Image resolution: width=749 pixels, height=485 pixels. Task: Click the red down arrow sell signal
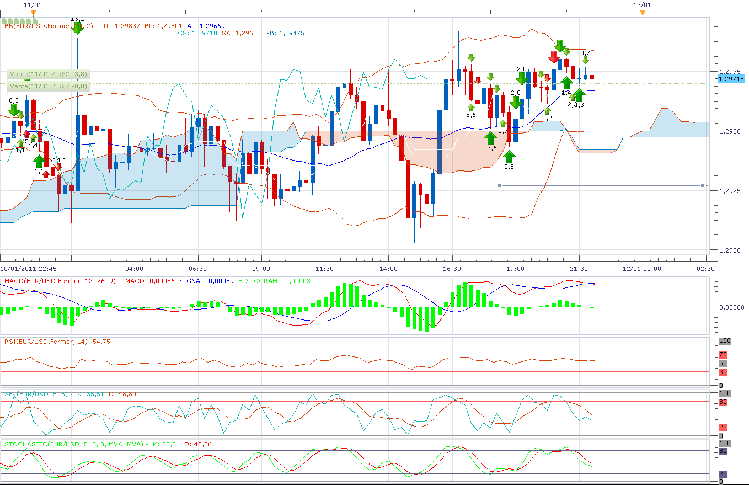click(x=554, y=59)
